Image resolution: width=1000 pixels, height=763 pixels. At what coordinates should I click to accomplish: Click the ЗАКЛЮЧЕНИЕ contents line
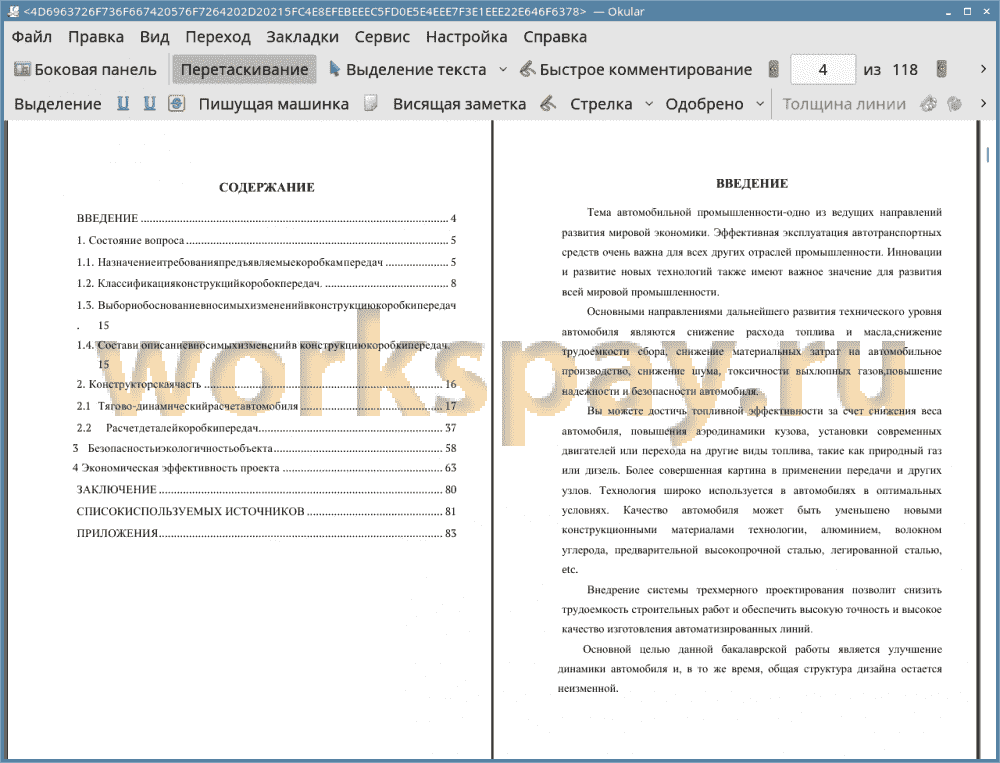(266, 489)
